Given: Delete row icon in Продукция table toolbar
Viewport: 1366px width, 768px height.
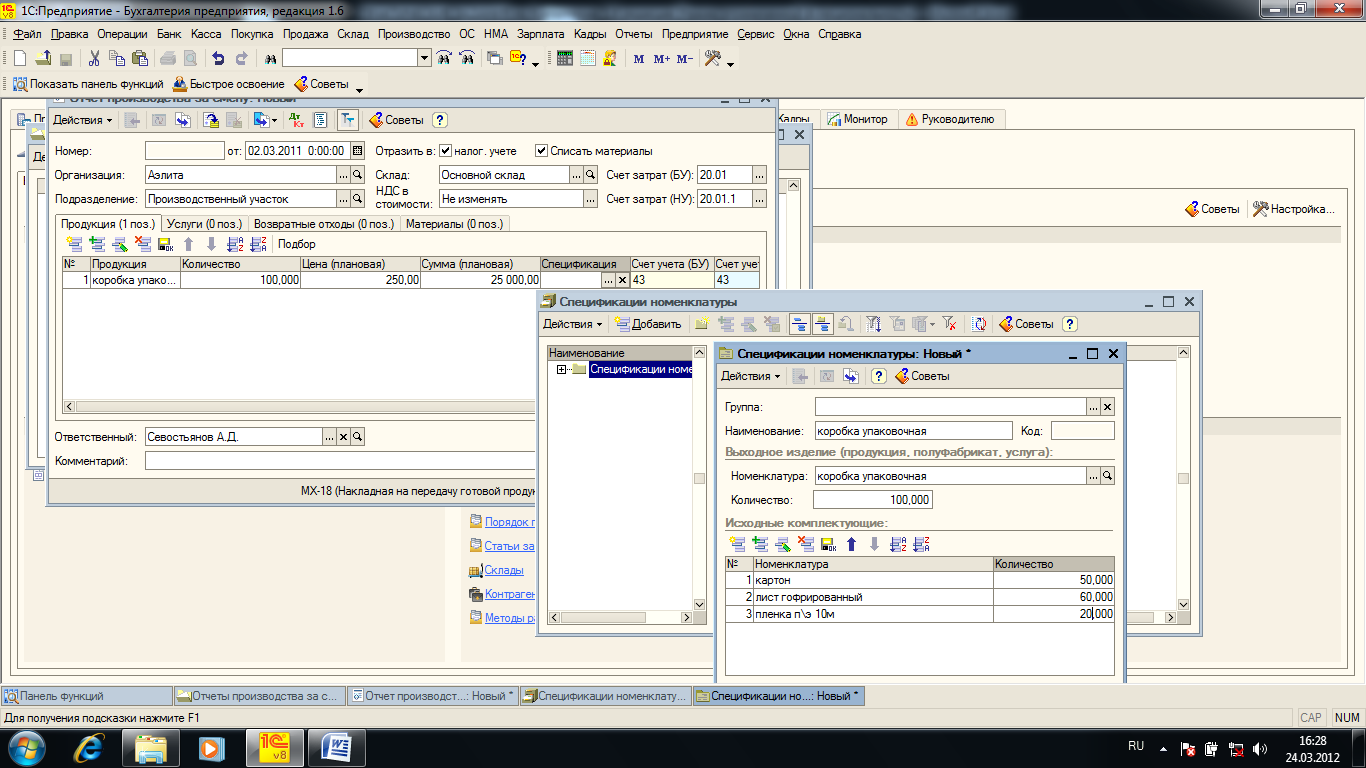Looking at the screenshot, I should coord(143,244).
